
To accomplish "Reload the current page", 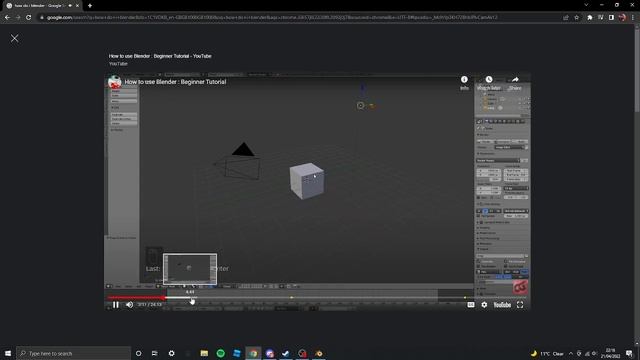I will tap(29, 18).
